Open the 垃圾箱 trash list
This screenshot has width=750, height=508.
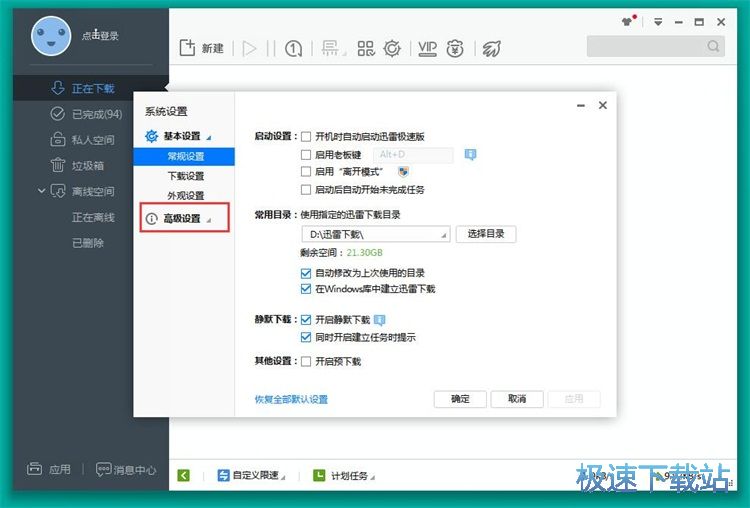[77, 166]
